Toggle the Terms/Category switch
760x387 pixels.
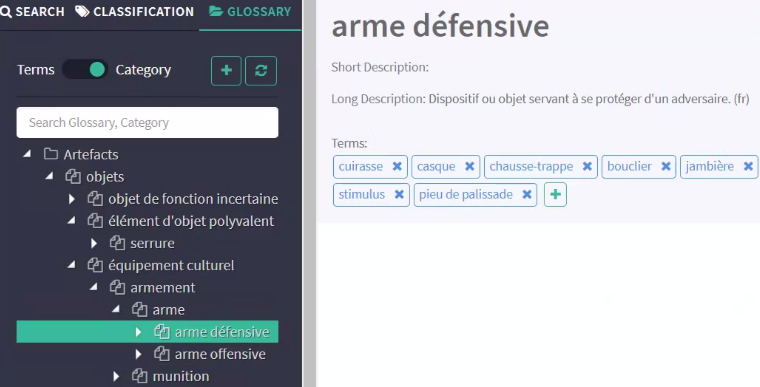pyautogui.click(x=85, y=70)
